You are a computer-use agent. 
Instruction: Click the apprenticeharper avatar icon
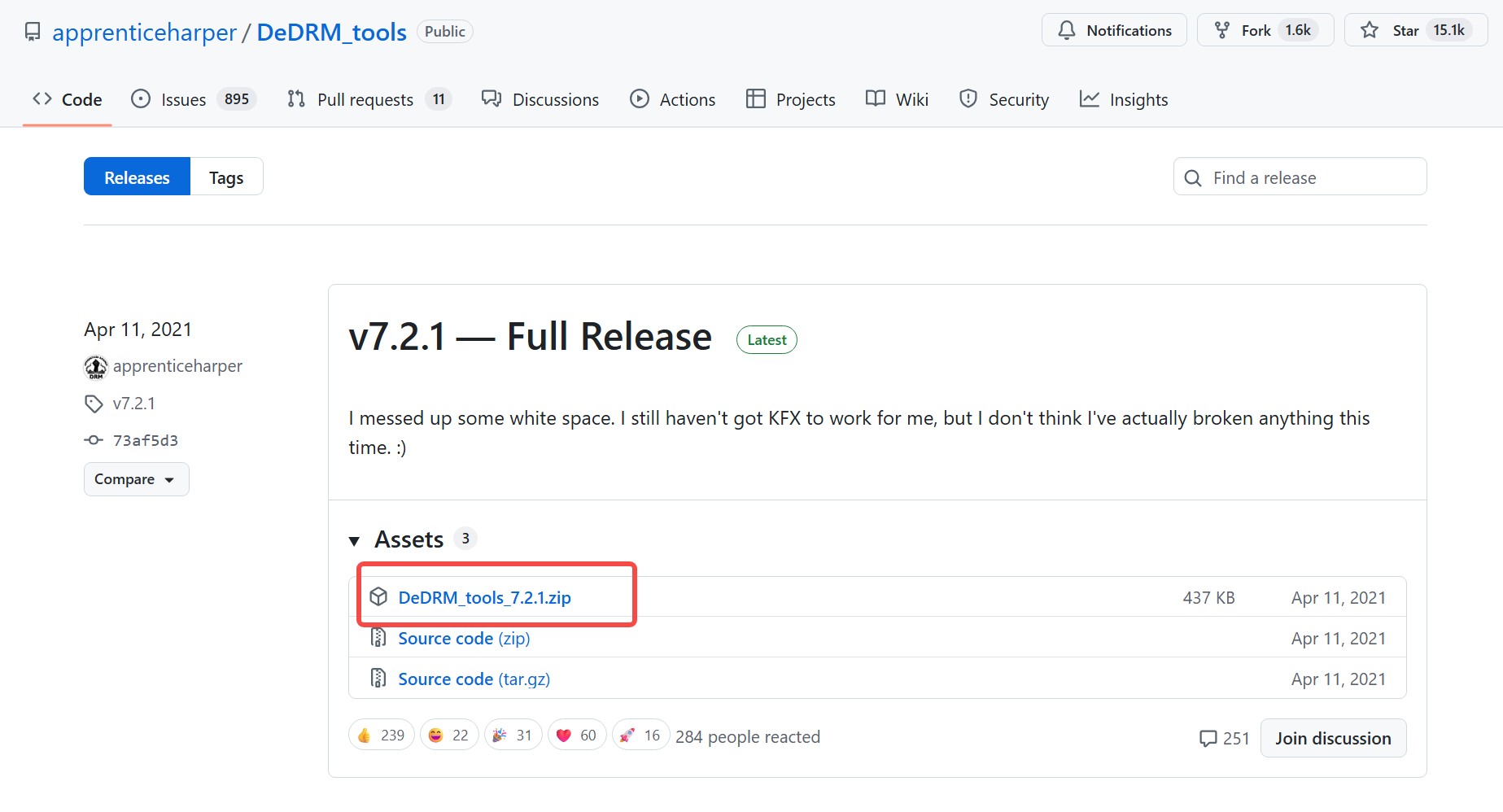pyautogui.click(x=96, y=367)
